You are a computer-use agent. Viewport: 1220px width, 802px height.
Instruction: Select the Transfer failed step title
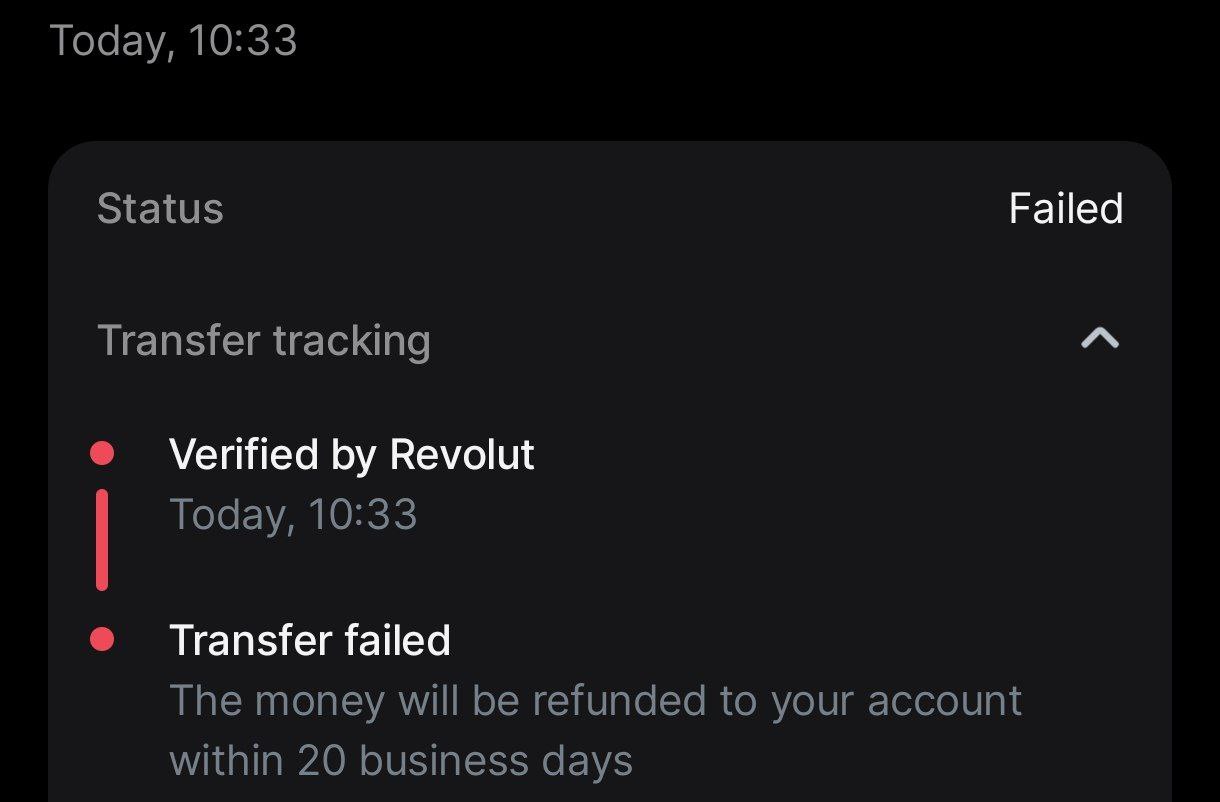[x=310, y=640]
